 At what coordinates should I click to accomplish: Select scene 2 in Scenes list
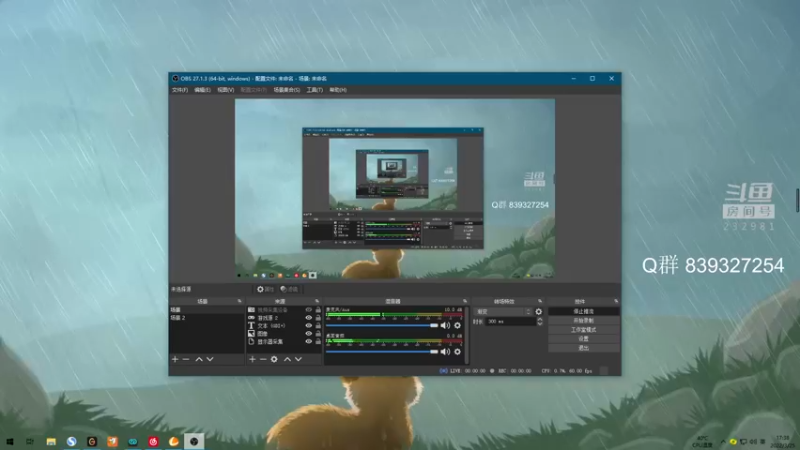[207, 318]
